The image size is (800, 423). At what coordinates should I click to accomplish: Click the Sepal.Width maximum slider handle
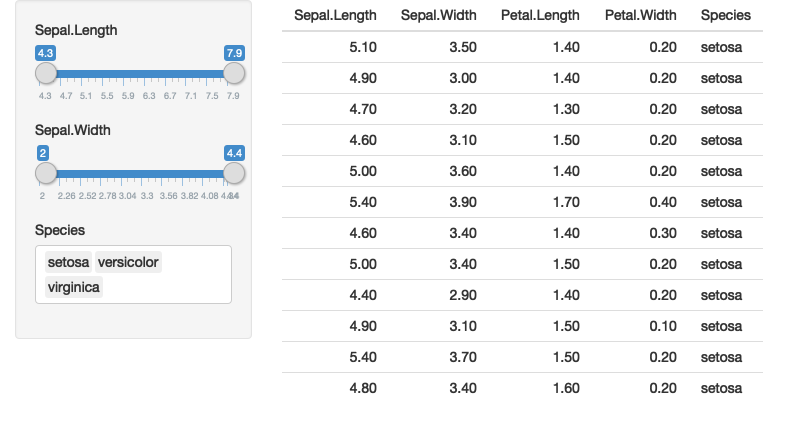point(234,173)
